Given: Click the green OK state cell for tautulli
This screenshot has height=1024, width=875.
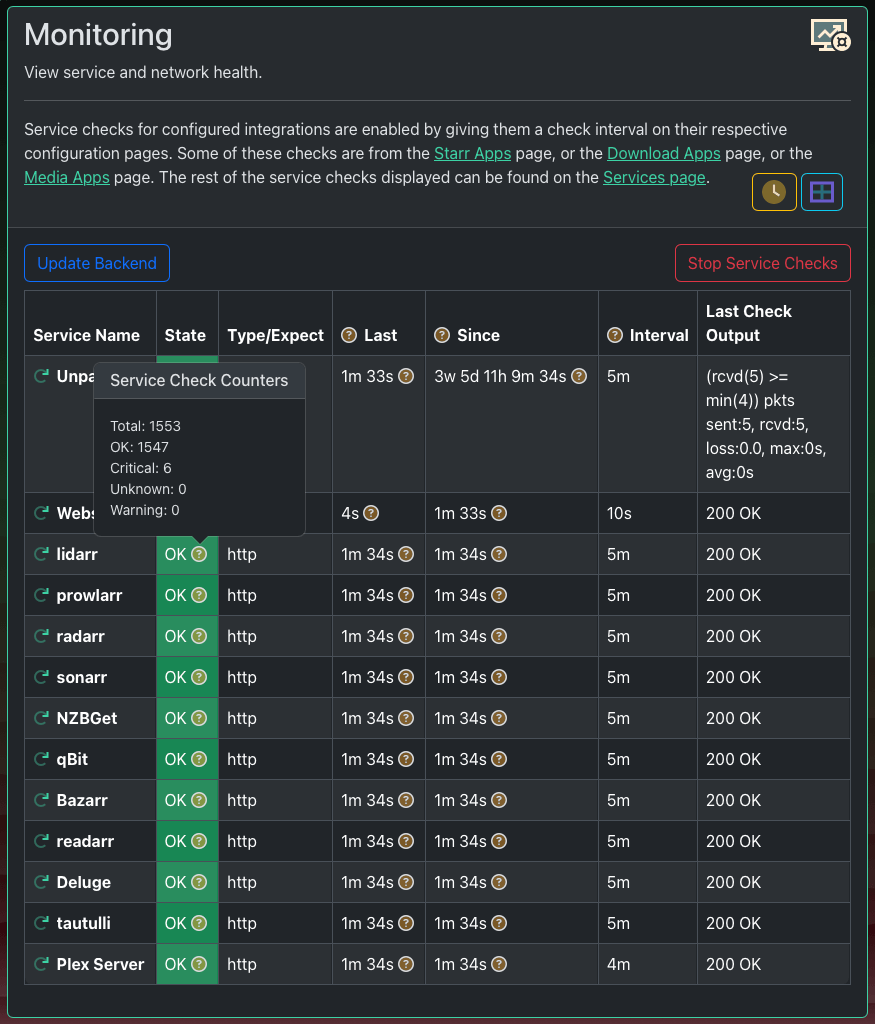Looking at the screenshot, I should pos(176,923).
